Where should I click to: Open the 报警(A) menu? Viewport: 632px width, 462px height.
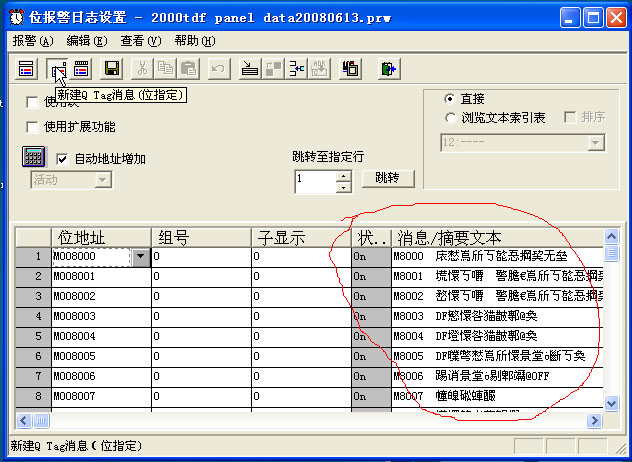[33, 41]
